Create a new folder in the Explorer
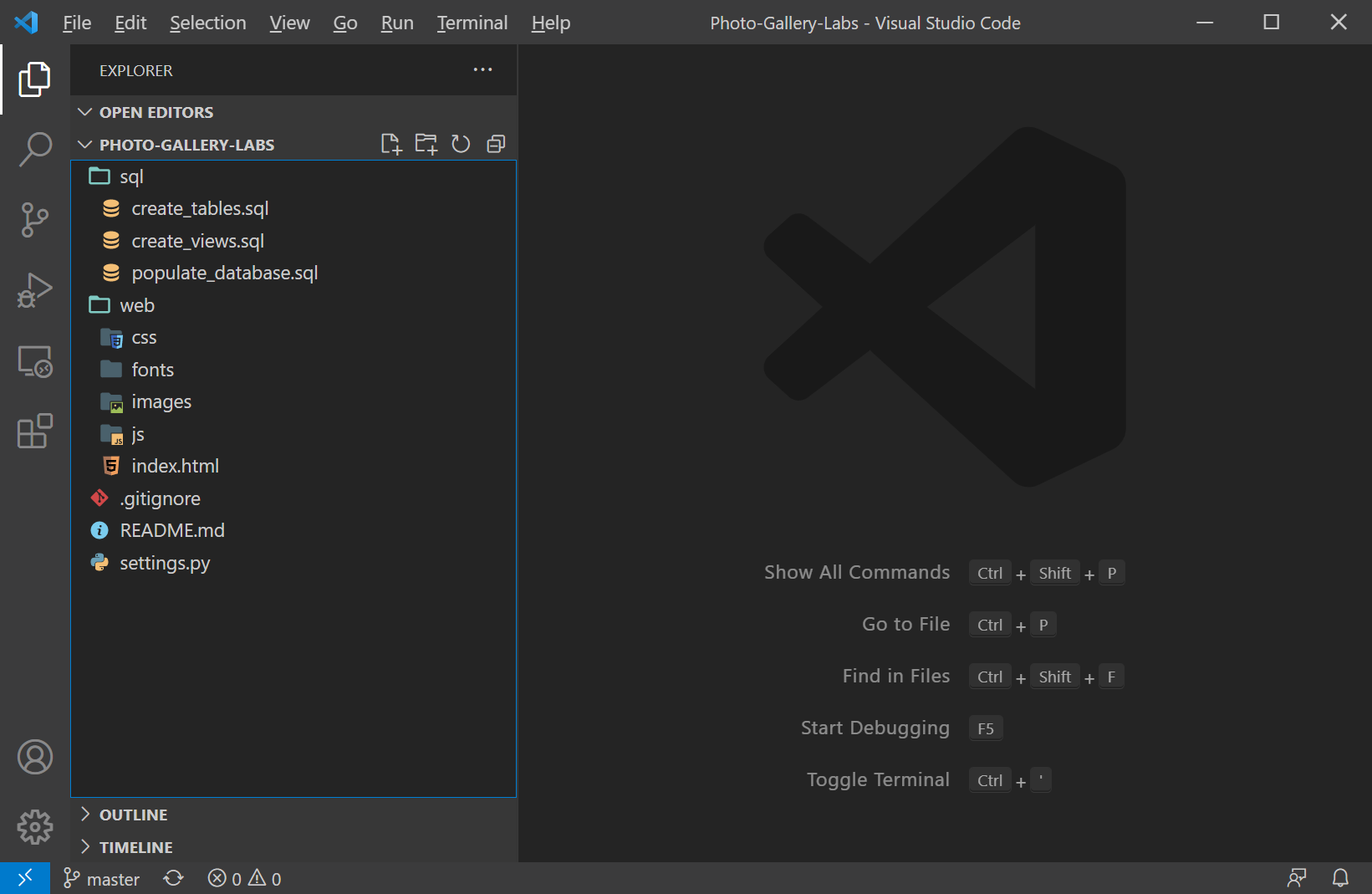The height and width of the screenshot is (894, 1372). point(426,144)
